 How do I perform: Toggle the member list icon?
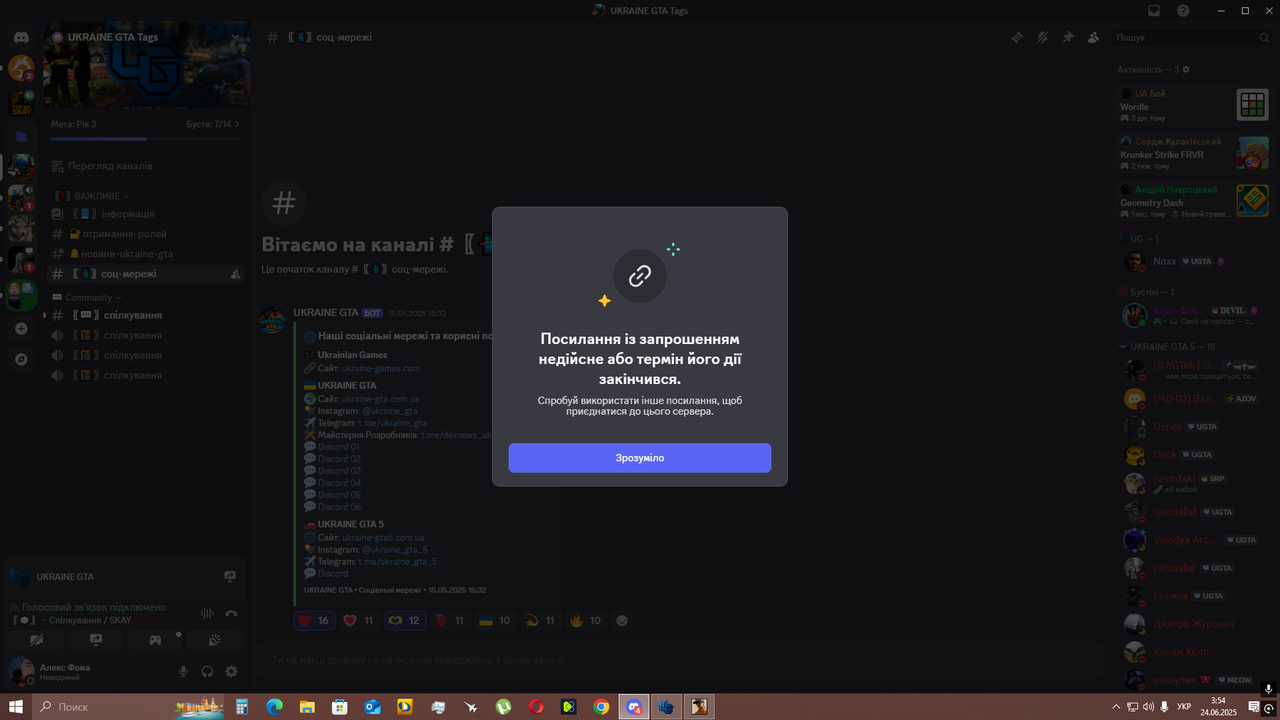pyautogui.click(x=1093, y=37)
